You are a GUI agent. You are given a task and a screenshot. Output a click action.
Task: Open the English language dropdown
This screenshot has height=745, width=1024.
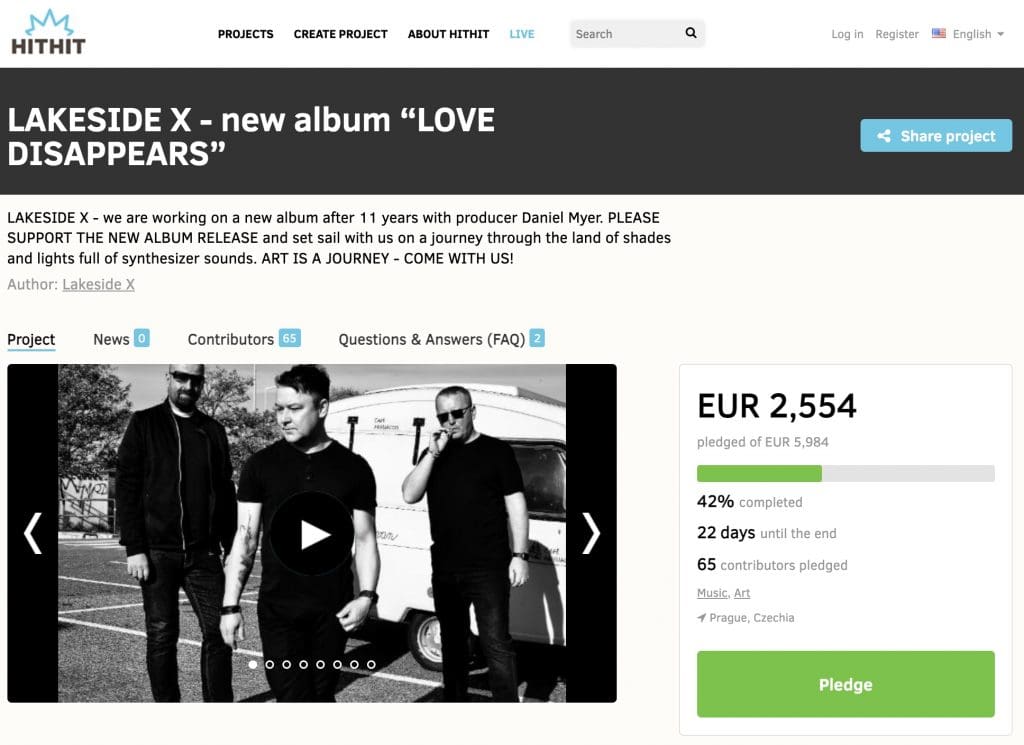click(978, 34)
